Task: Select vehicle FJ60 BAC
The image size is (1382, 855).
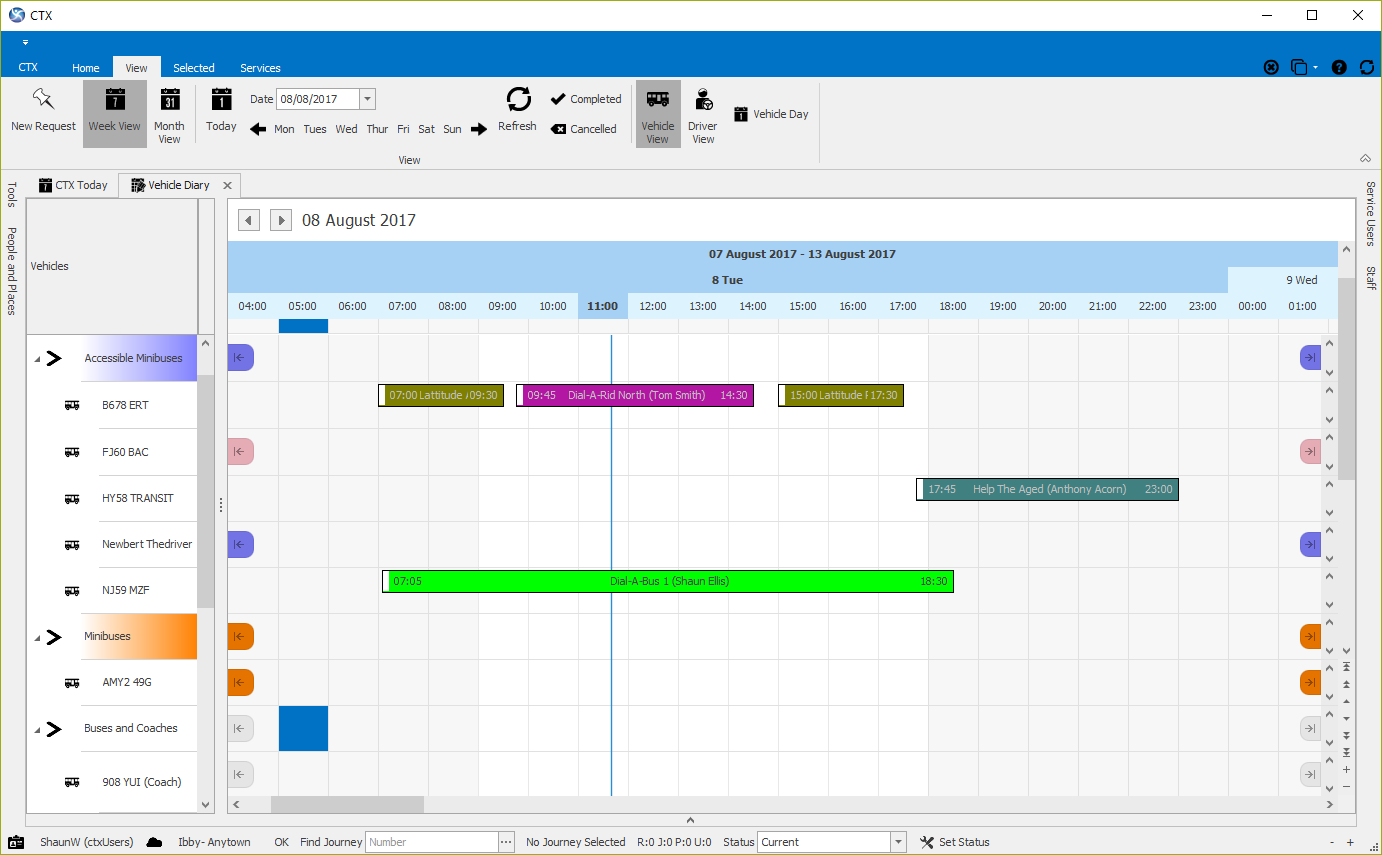Action: [x=125, y=452]
